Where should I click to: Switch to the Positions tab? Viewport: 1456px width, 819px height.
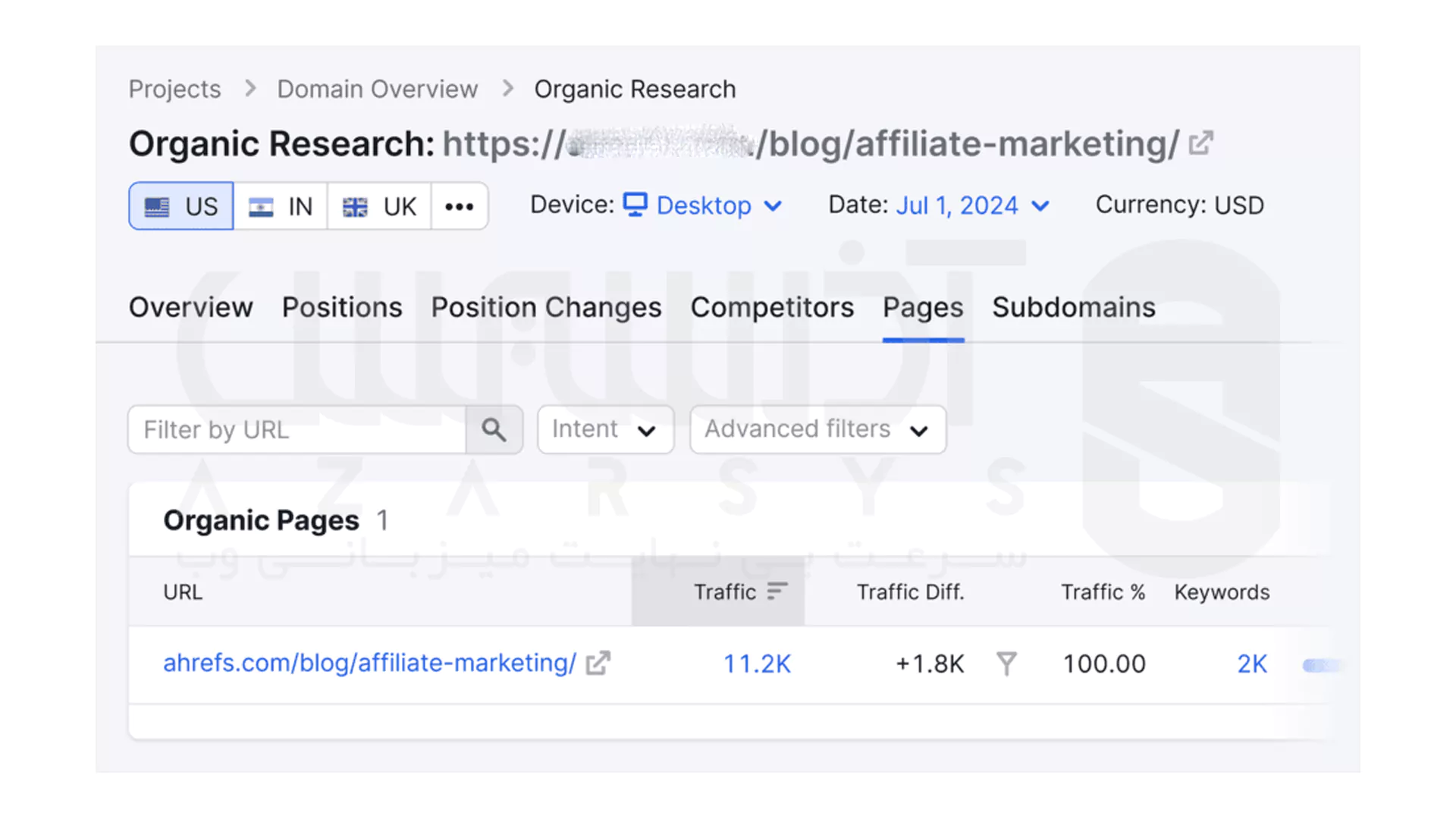coord(342,308)
